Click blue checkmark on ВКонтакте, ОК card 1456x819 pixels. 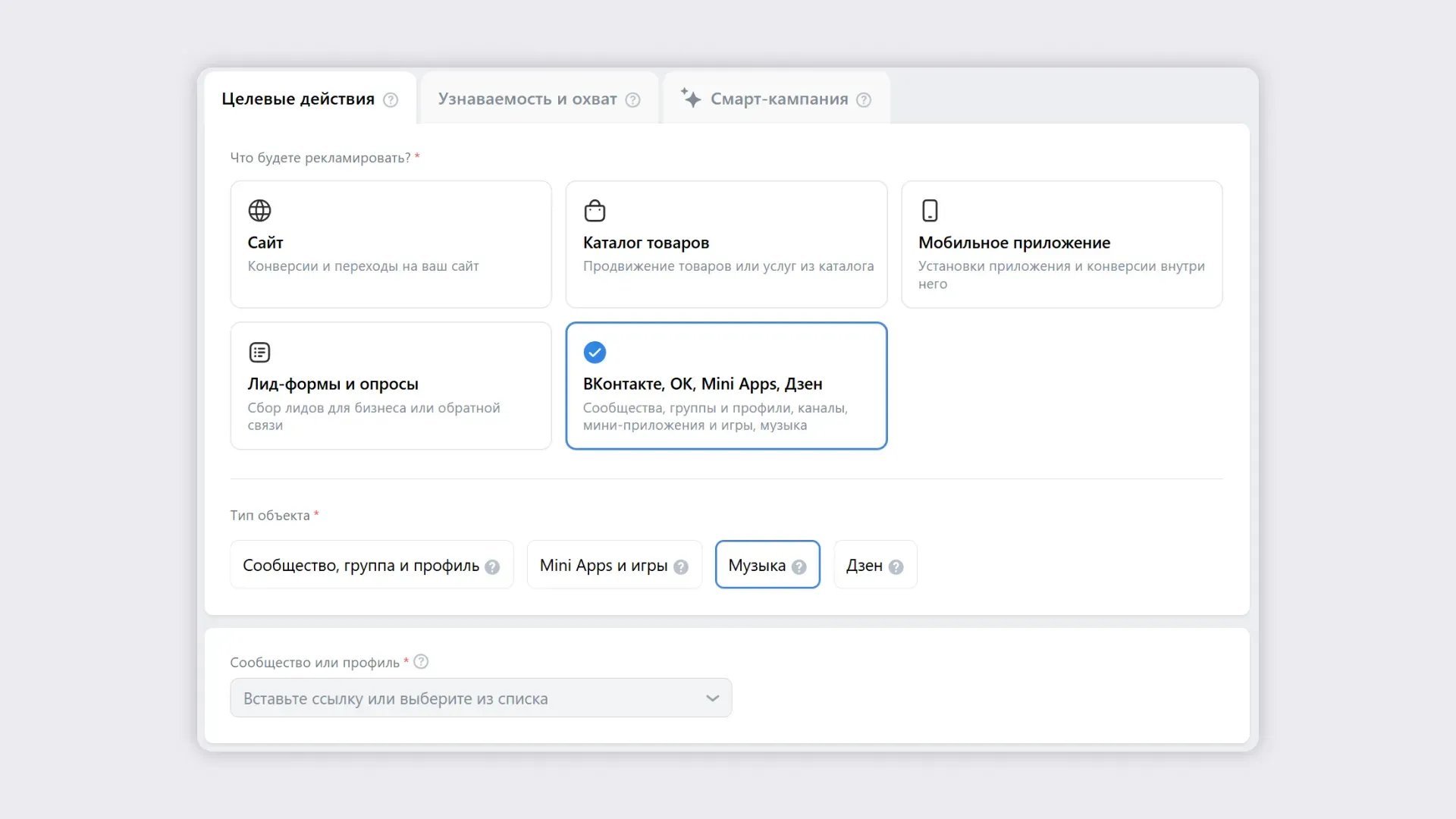pos(595,353)
